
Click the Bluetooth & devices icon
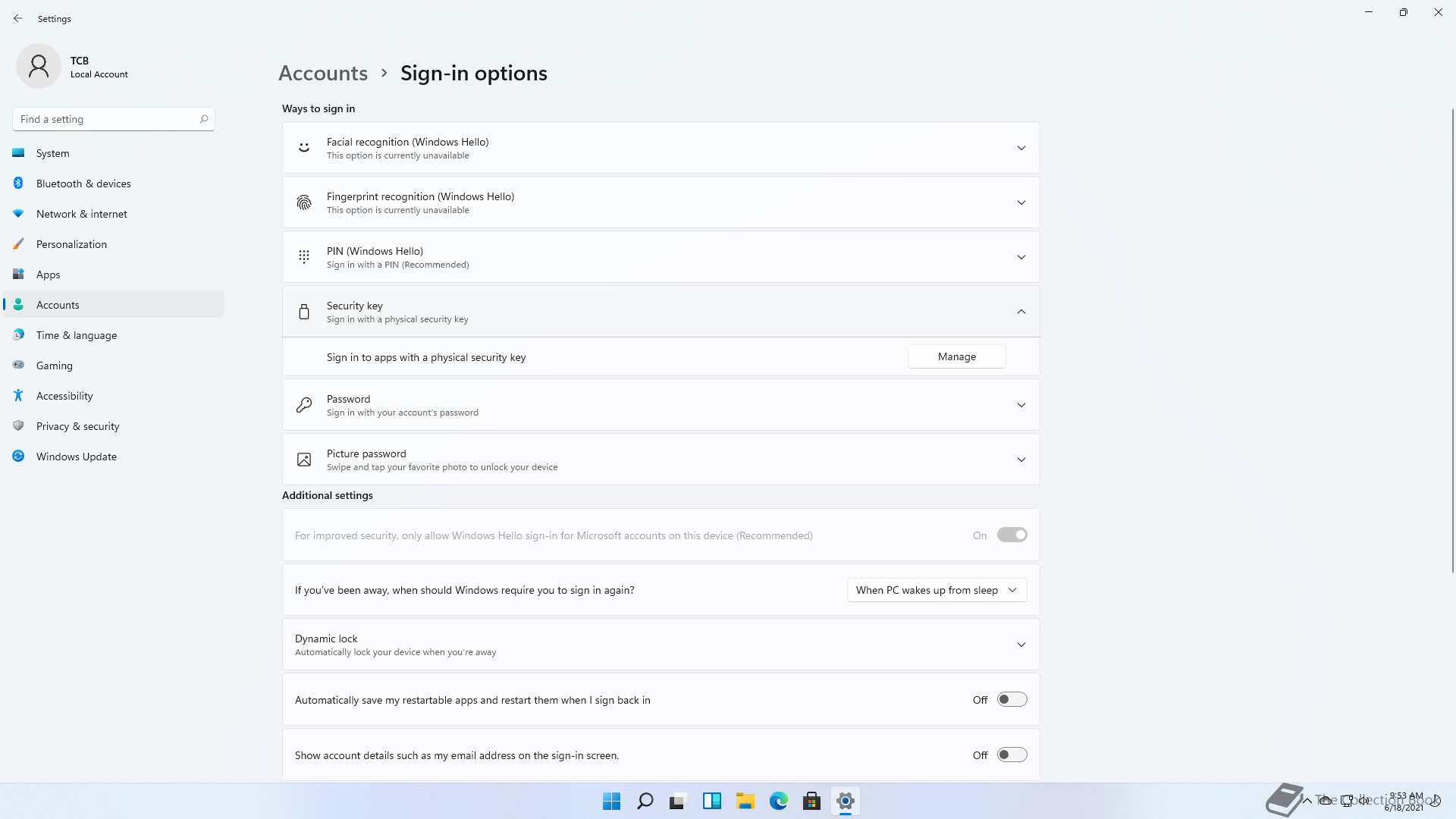click(x=18, y=184)
